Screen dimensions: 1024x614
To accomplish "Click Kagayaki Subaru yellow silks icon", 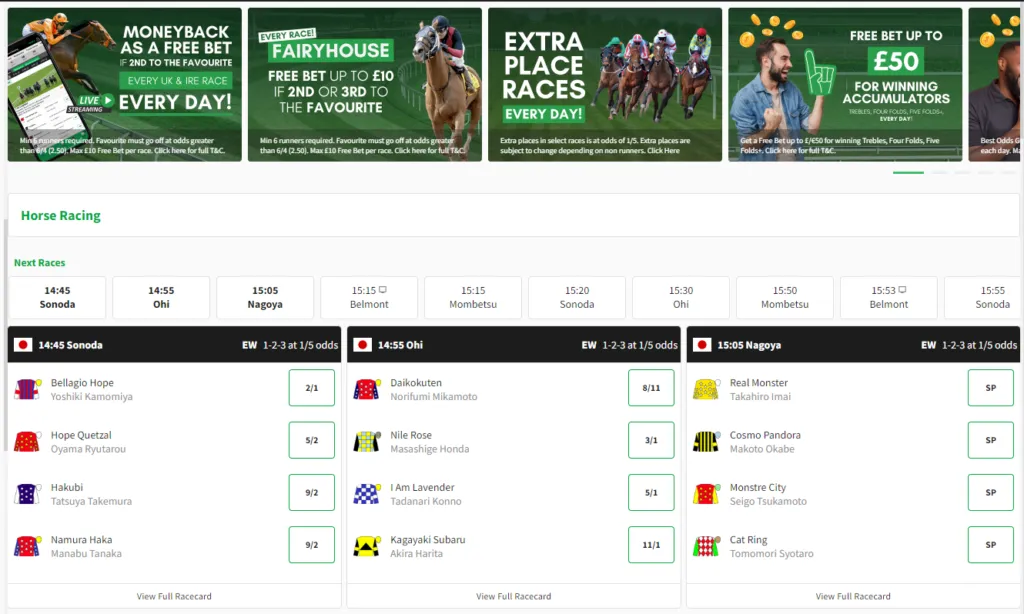I will [x=366, y=546].
